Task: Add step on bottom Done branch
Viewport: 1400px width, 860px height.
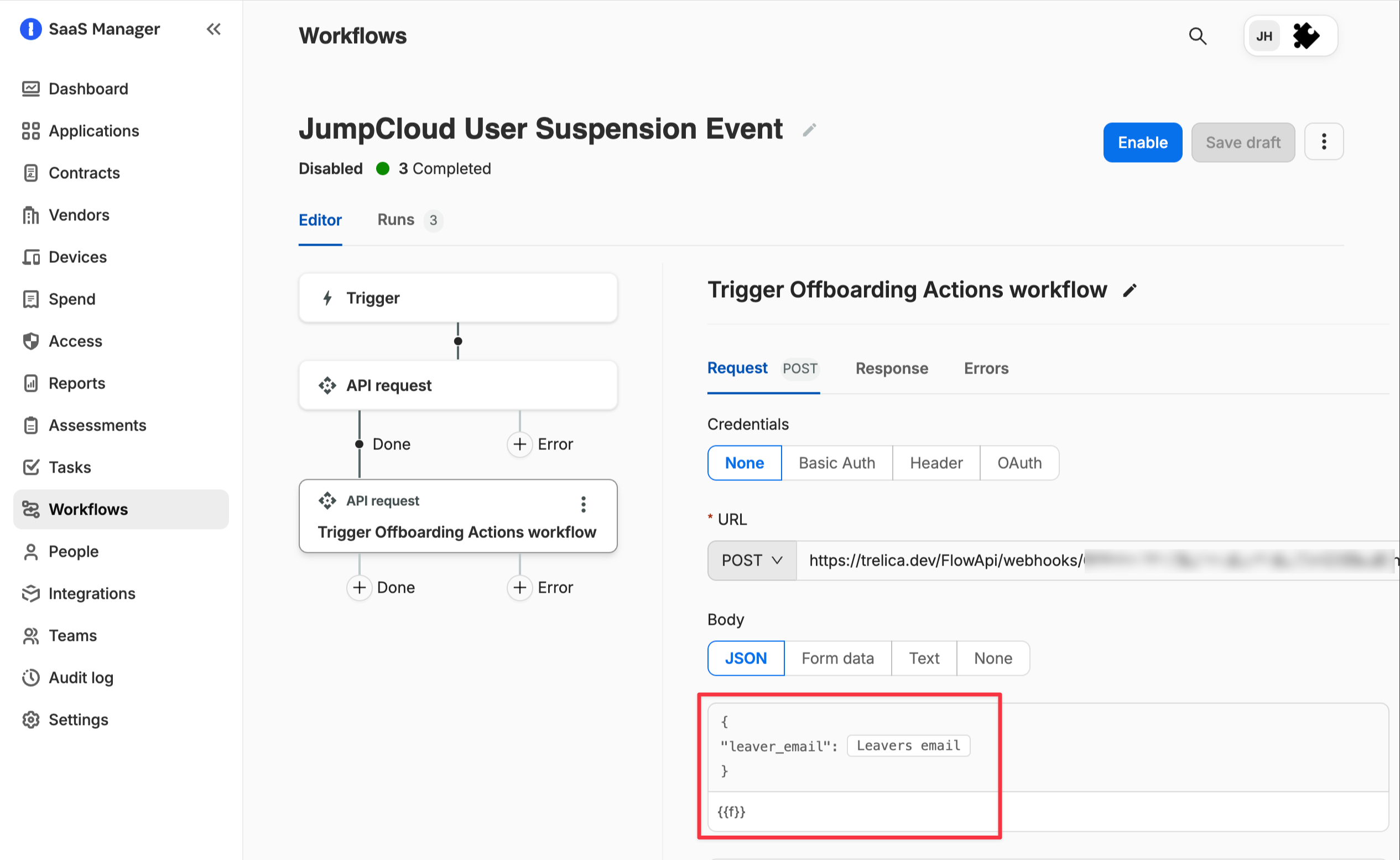Action: [359, 588]
